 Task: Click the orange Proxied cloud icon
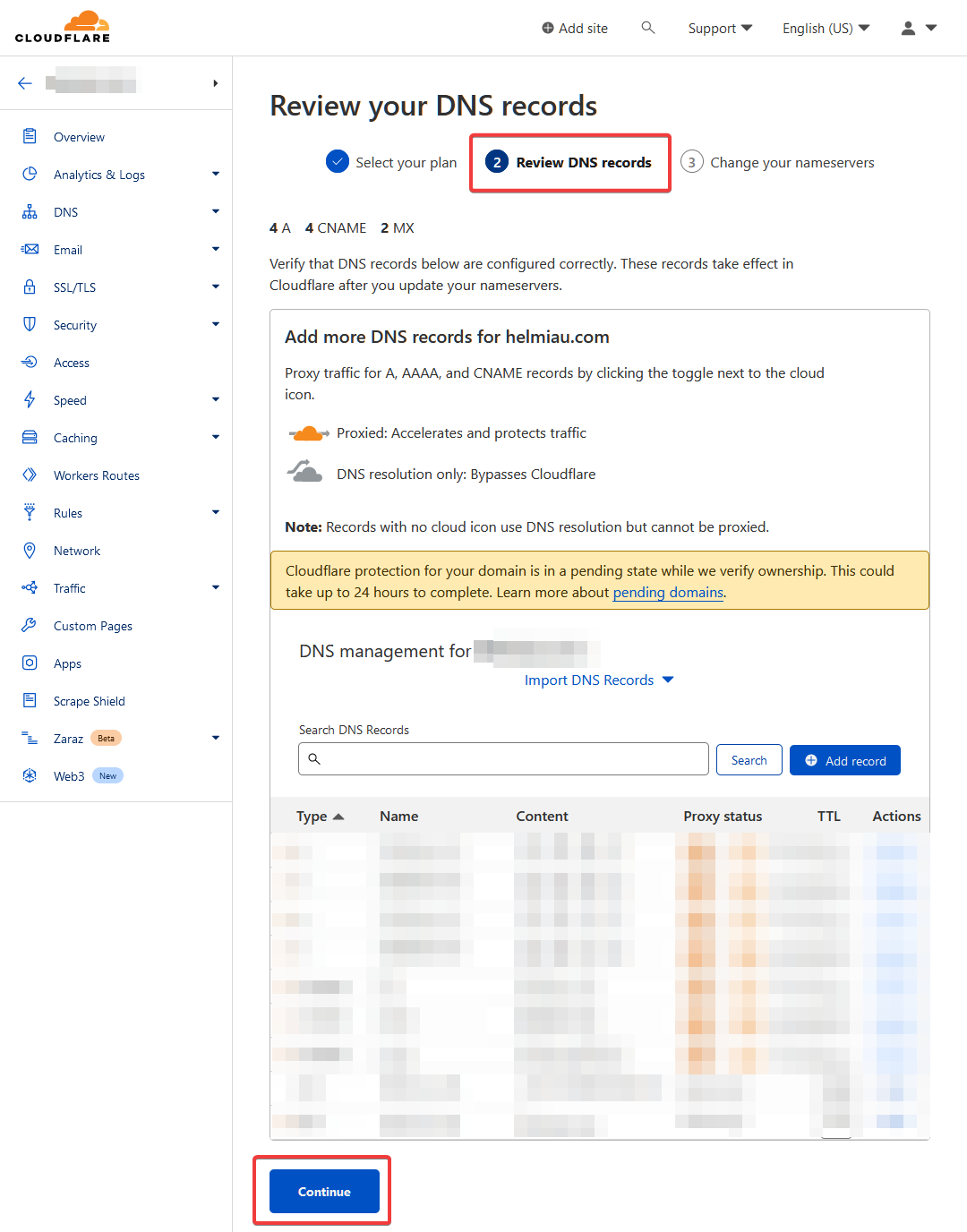point(308,433)
